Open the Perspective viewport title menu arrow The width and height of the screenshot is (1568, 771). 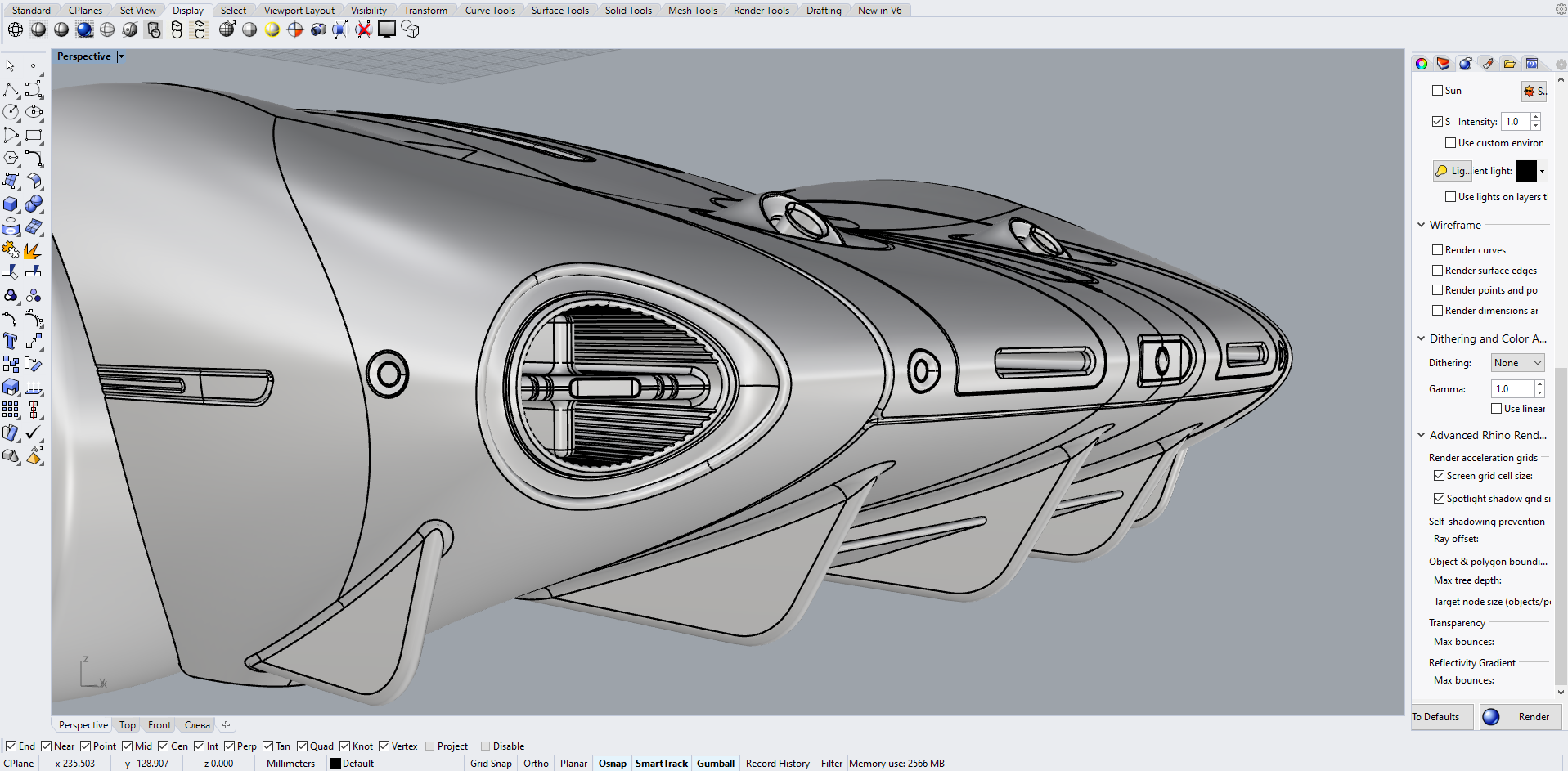(x=119, y=56)
